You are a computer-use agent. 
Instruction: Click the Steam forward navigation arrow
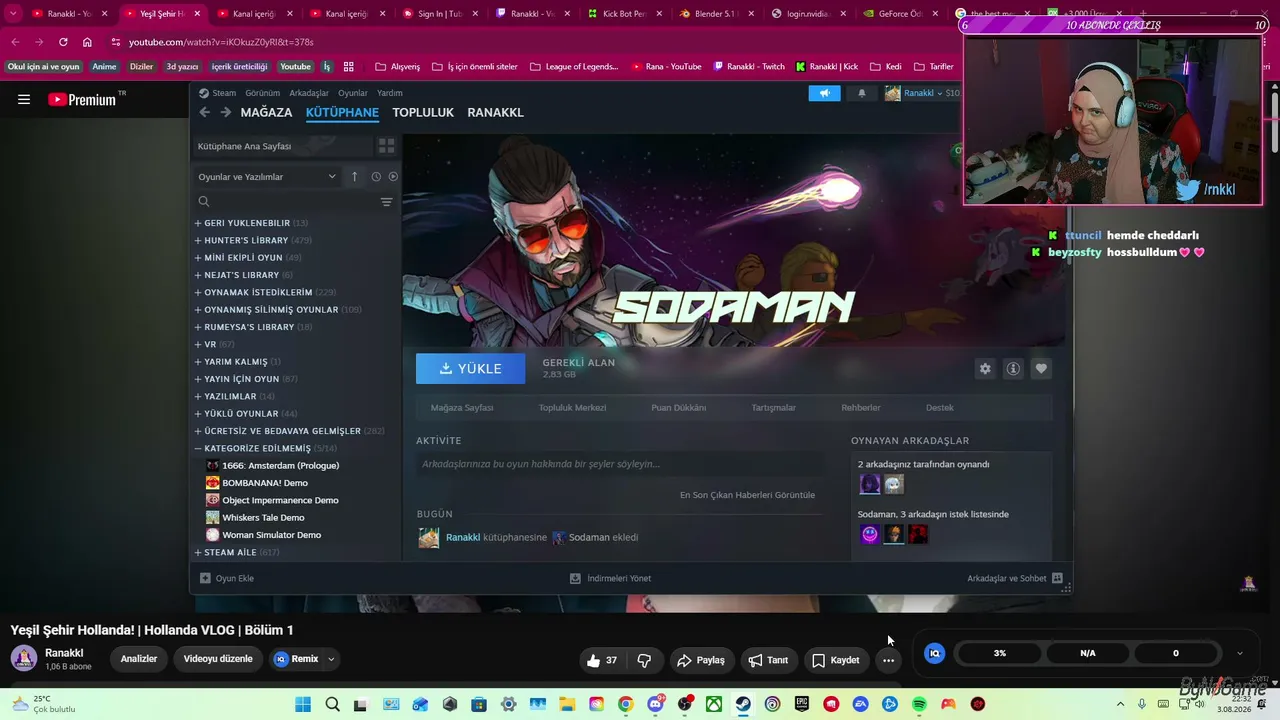pyautogui.click(x=225, y=112)
